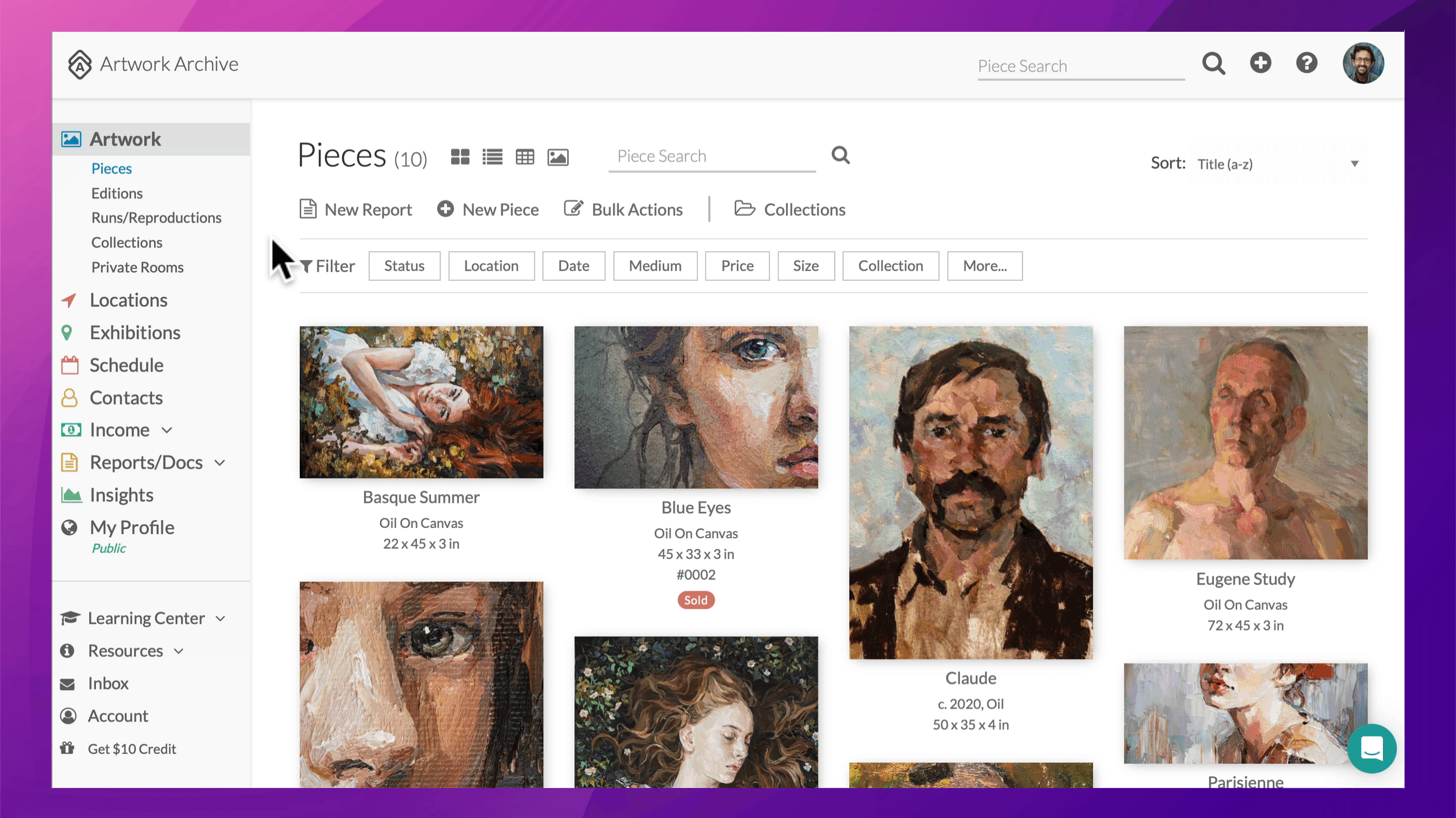This screenshot has width=1456, height=818.
Task: Expand the Learning Center menu
Action: (221, 618)
